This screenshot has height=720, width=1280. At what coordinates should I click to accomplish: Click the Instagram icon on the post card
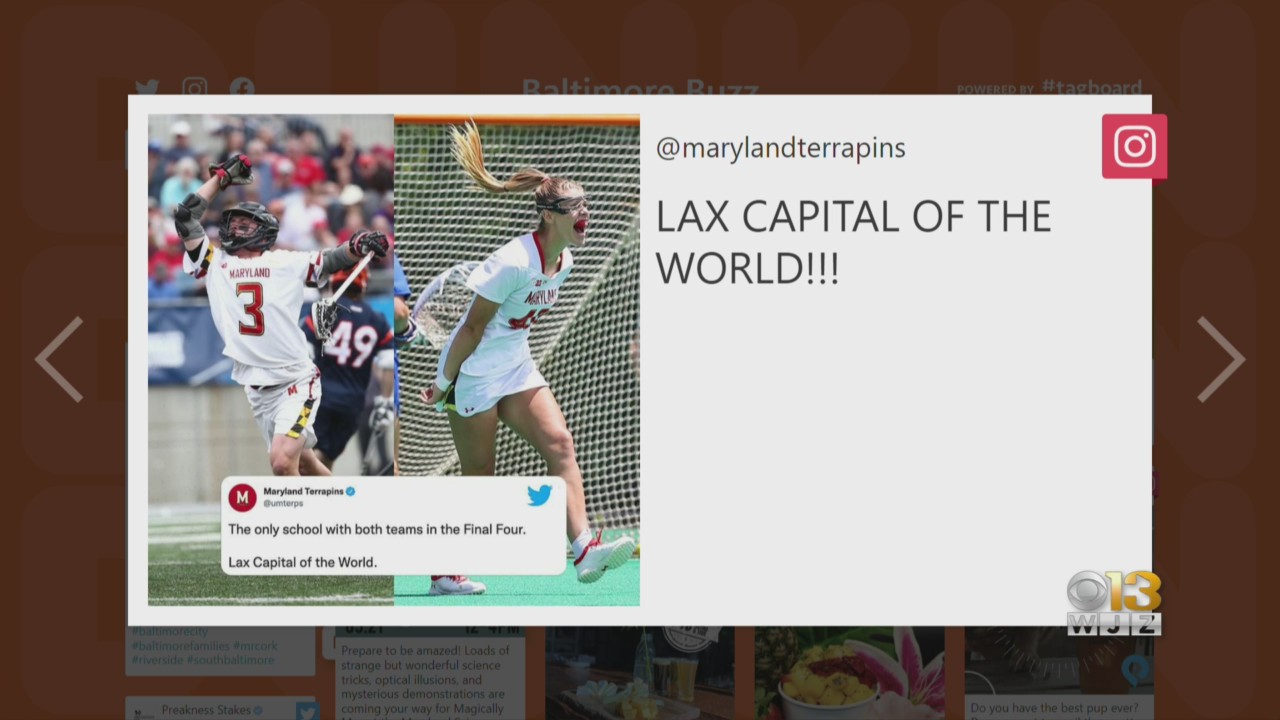pos(1134,146)
